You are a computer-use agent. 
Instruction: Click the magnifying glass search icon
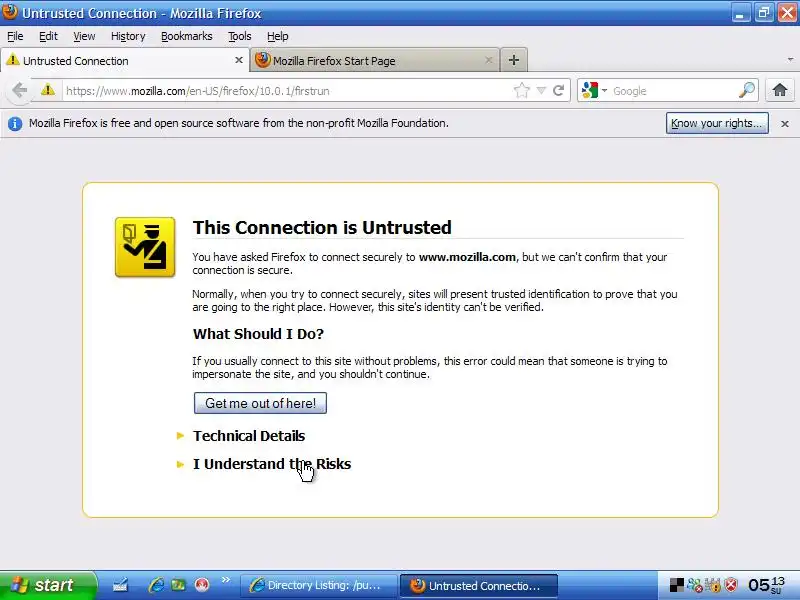746,90
